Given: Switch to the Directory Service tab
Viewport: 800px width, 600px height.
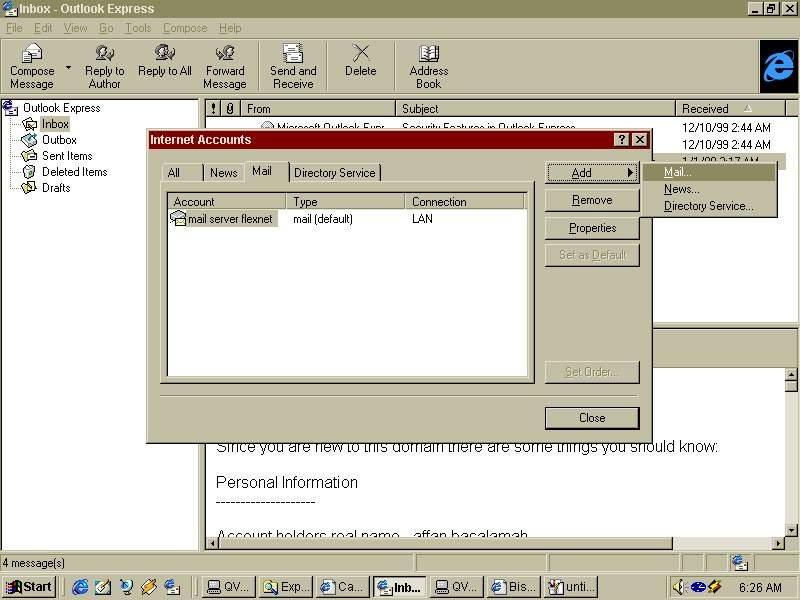Looking at the screenshot, I should click(x=334, y=173).
